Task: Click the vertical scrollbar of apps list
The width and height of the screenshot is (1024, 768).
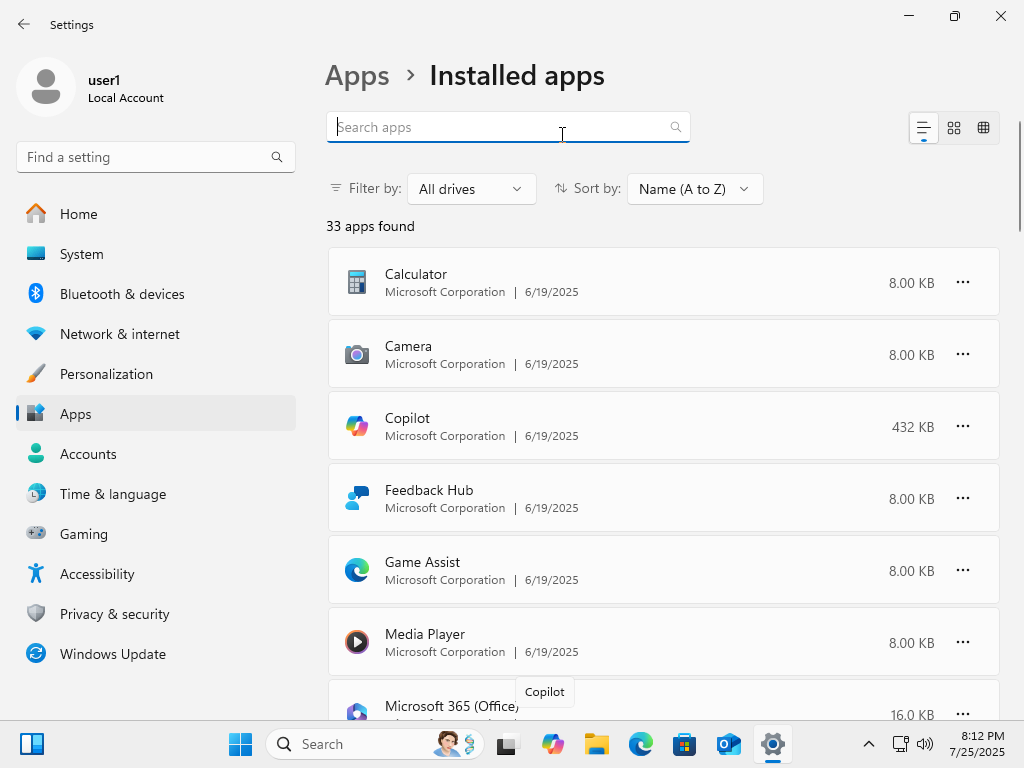Action: 1020,176
